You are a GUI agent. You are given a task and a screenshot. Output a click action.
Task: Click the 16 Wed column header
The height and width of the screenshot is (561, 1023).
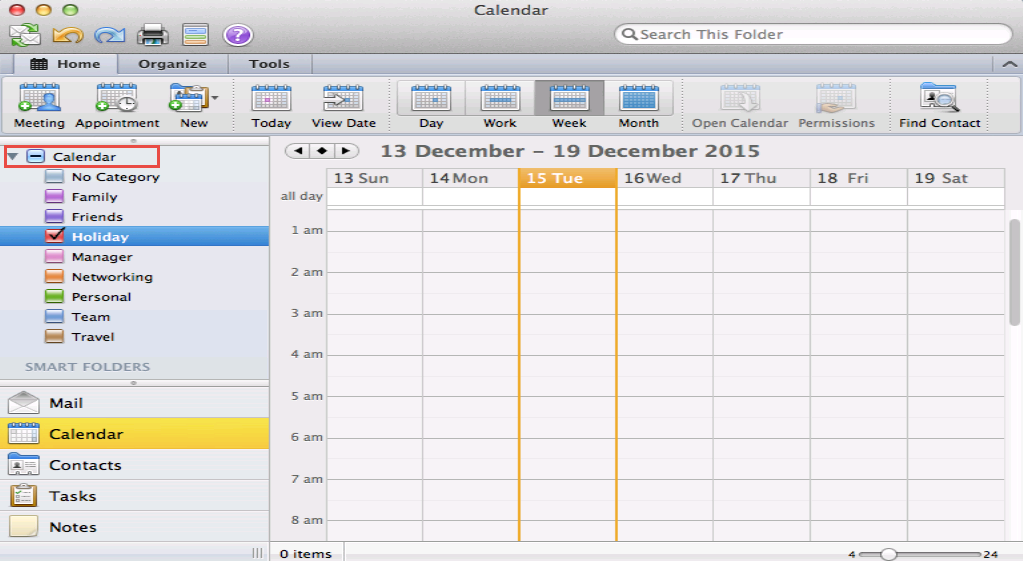(x=665, y=178)
